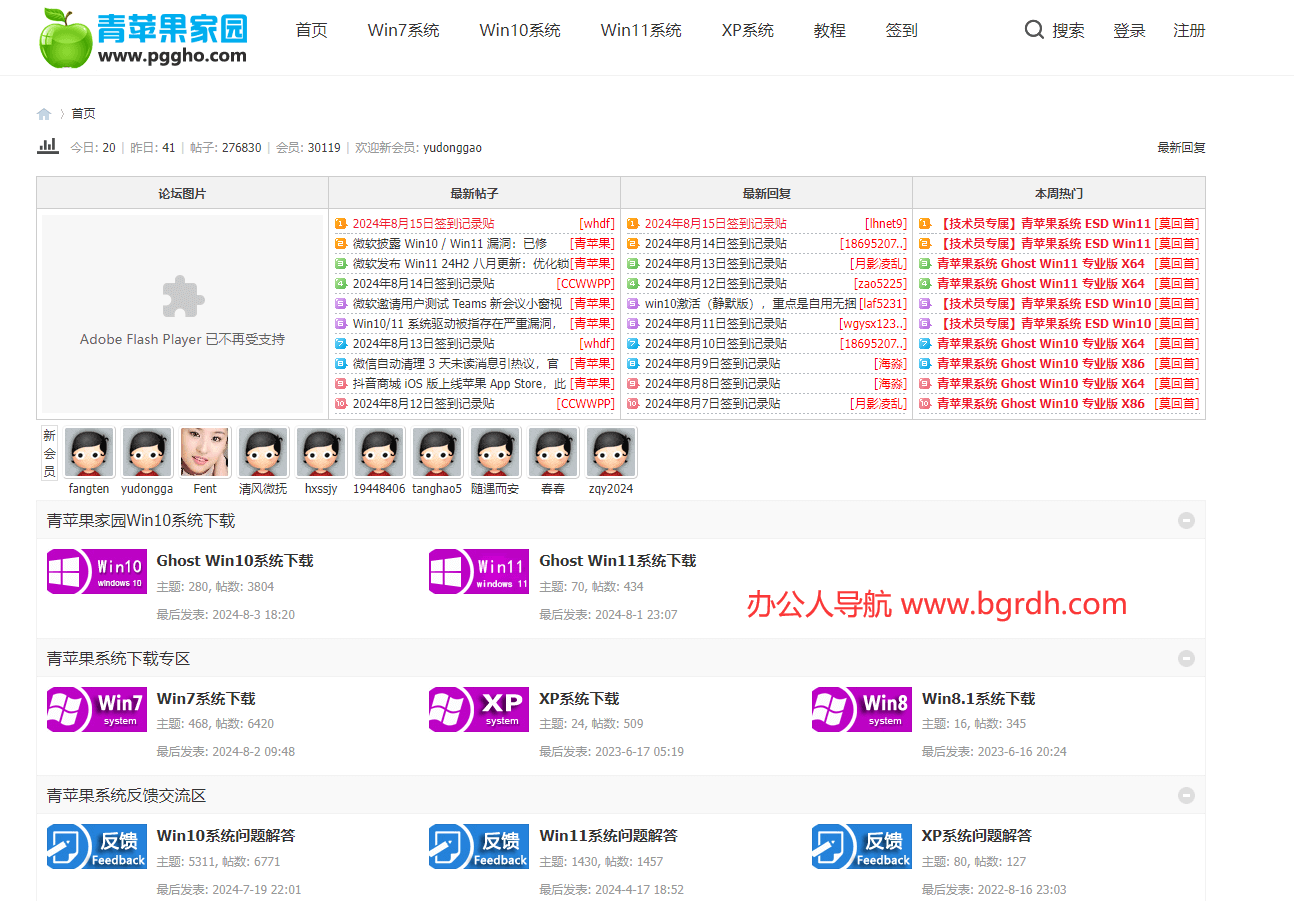Open the Ghost Win11 forum icon

click(479, 571)
